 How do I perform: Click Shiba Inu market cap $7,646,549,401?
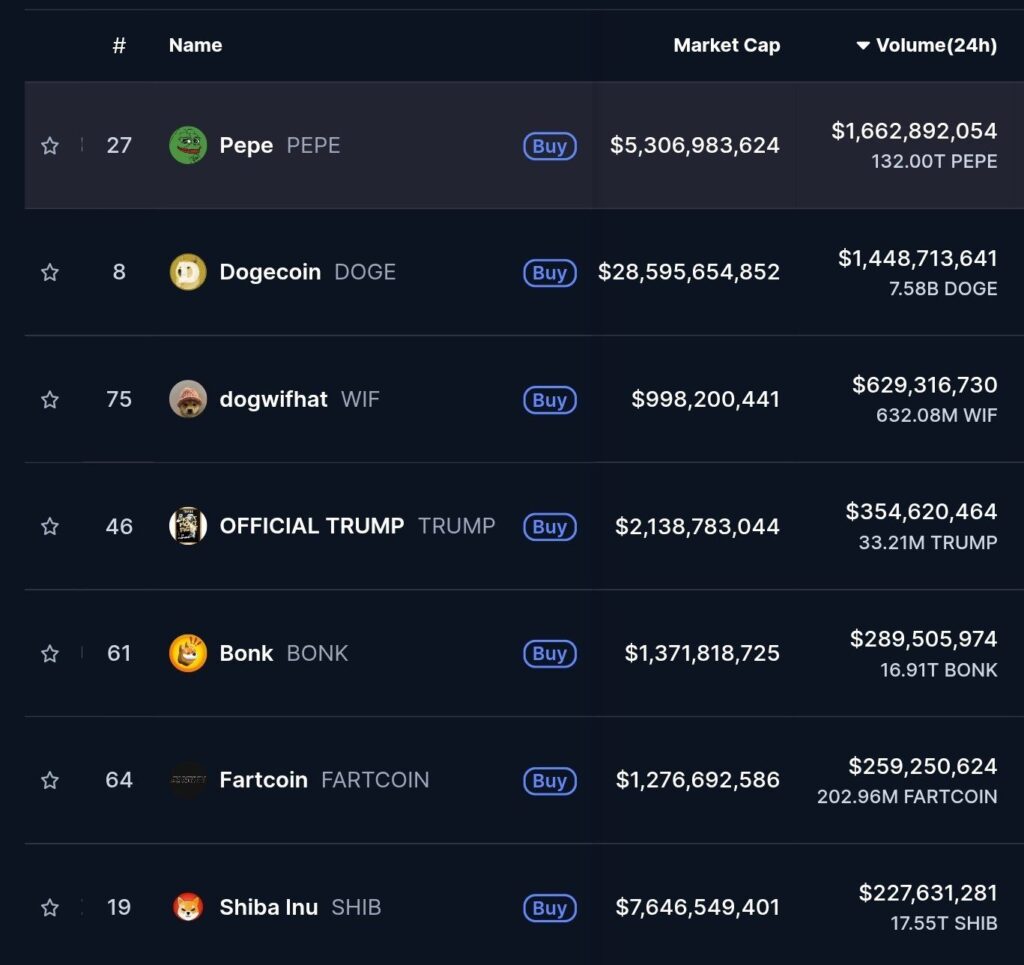(x=697, y=907)
